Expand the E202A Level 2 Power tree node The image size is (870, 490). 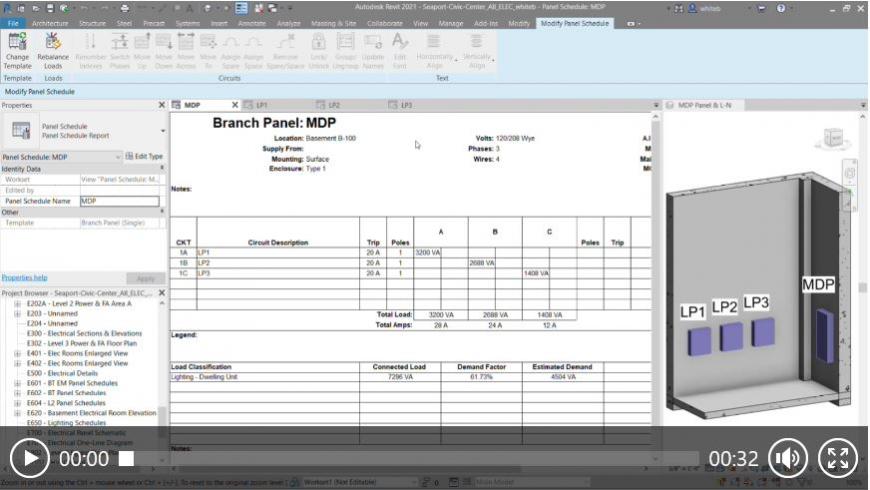pos(17,304)
